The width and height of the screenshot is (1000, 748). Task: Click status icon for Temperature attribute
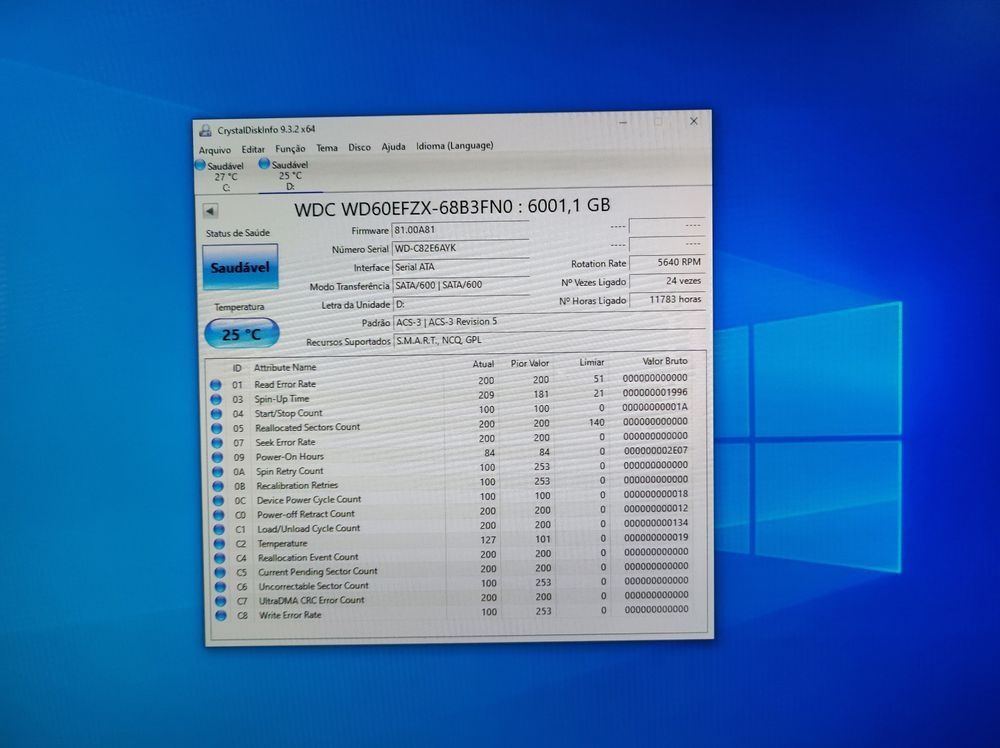219,544
